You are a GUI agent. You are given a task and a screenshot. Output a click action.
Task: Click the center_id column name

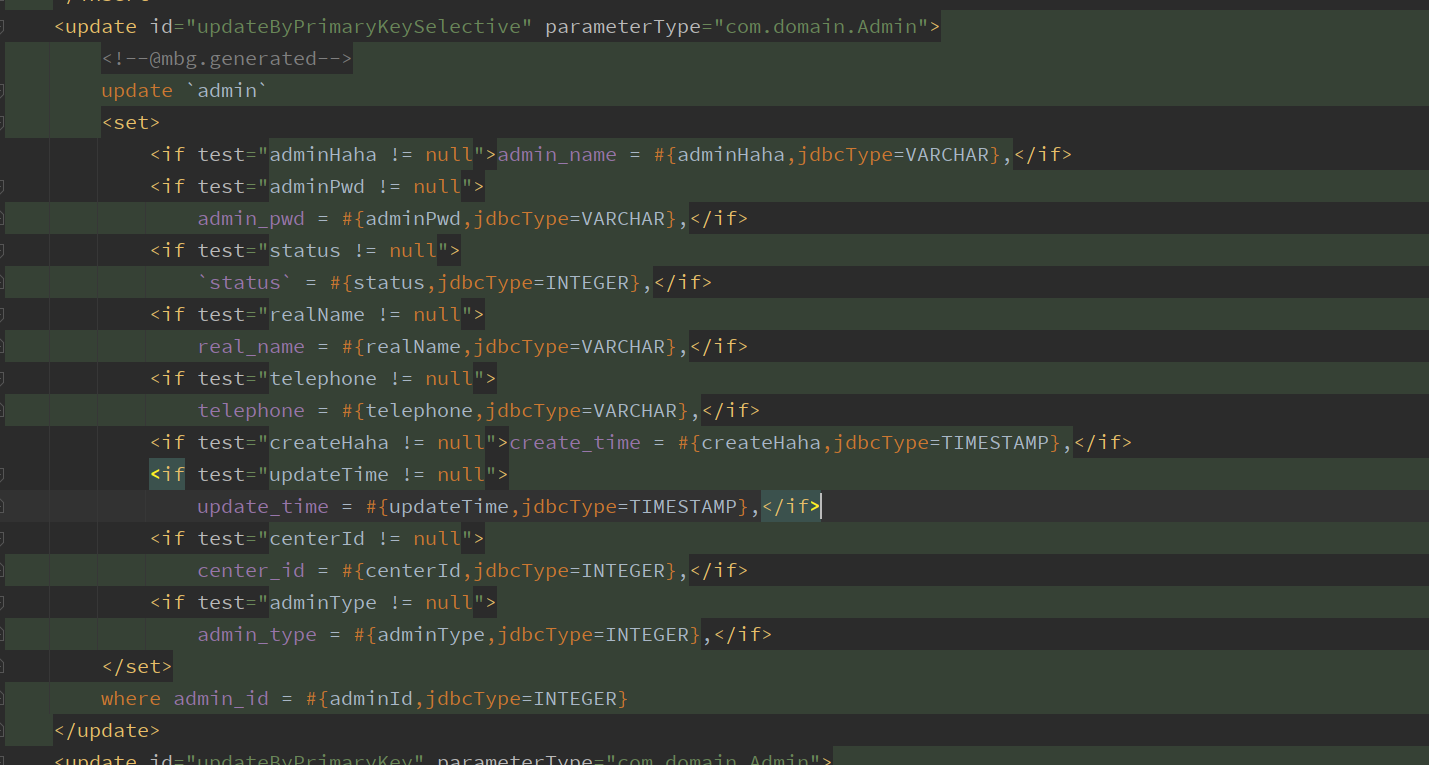[x=251, y=570]
